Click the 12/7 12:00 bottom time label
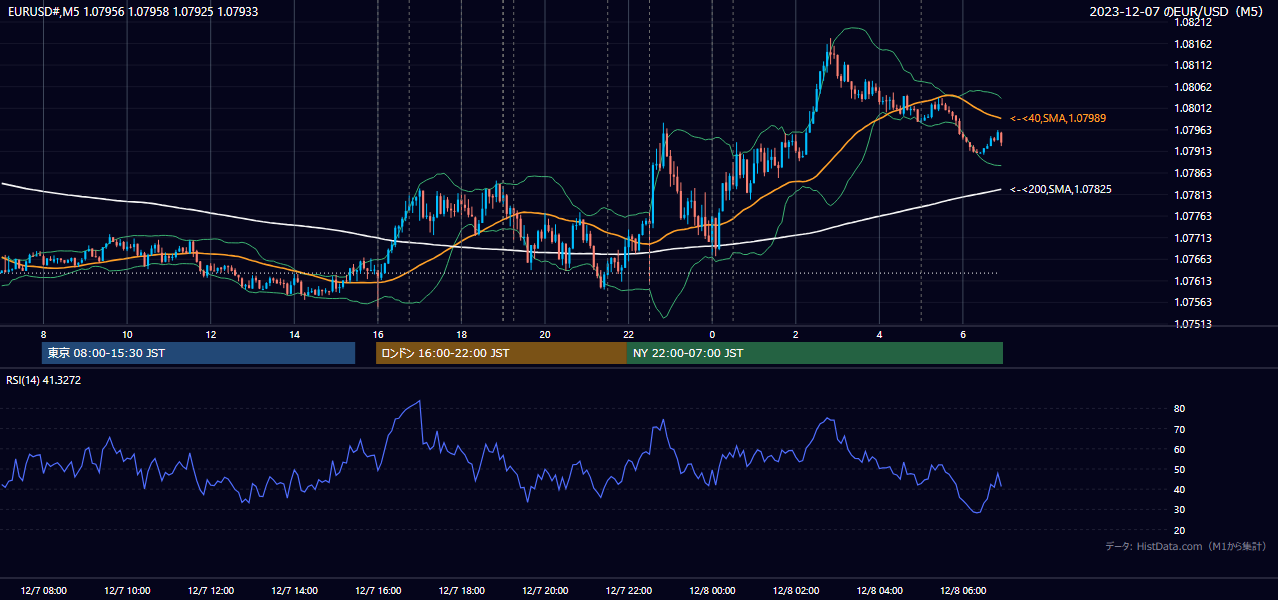Viewport: 1278px width, 600px height. (210, 591)
